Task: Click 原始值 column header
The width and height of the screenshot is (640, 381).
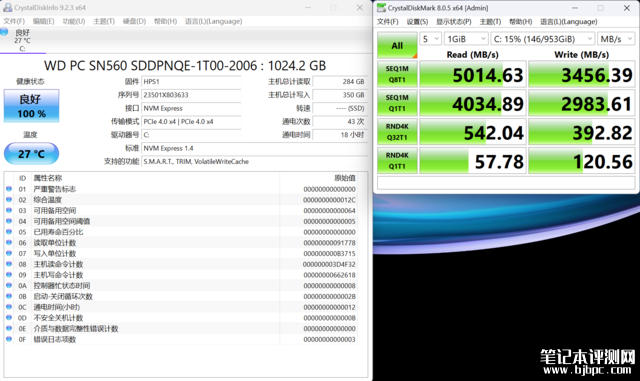Action: 345,178
